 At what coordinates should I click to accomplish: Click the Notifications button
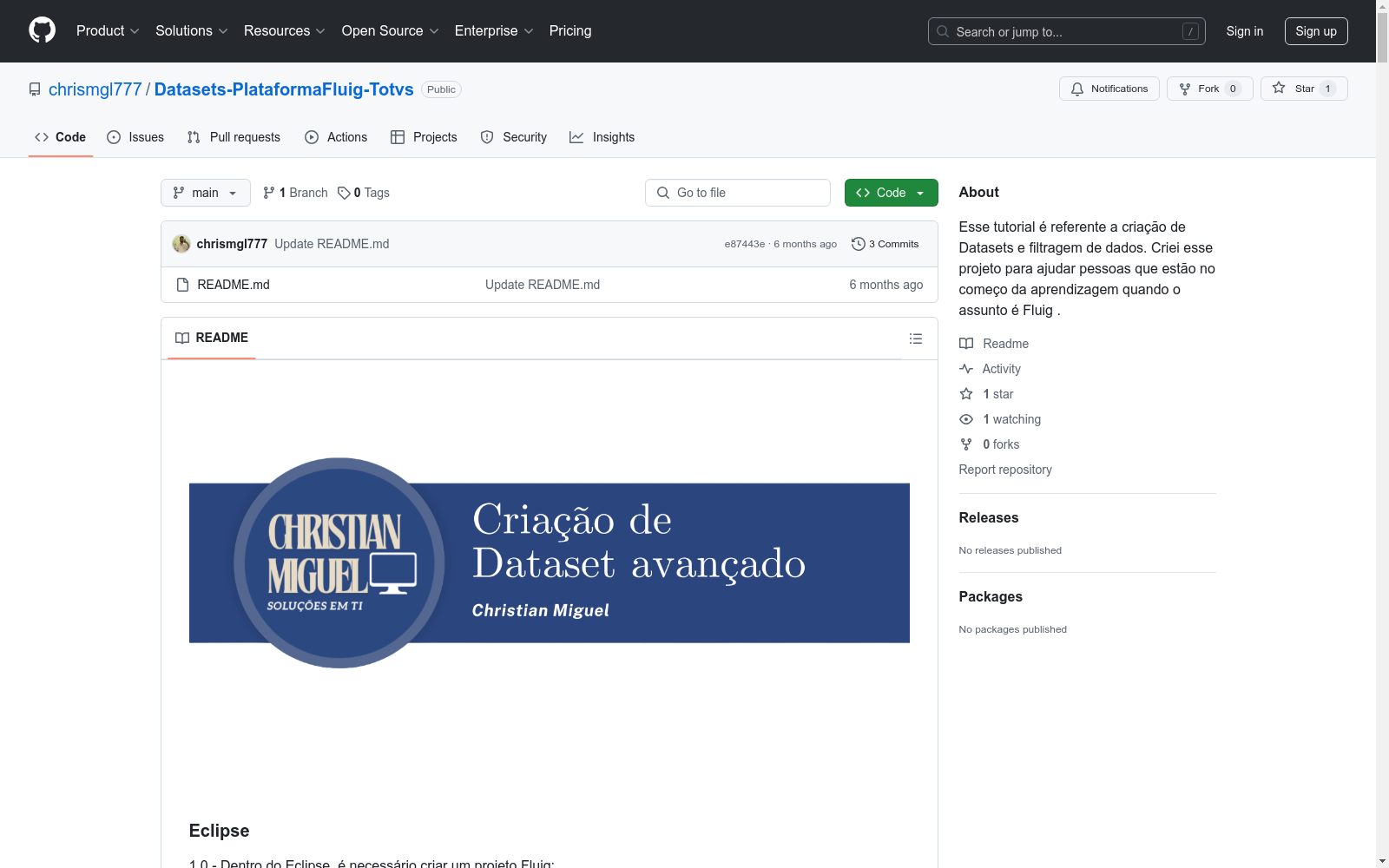pos(1109,89)
